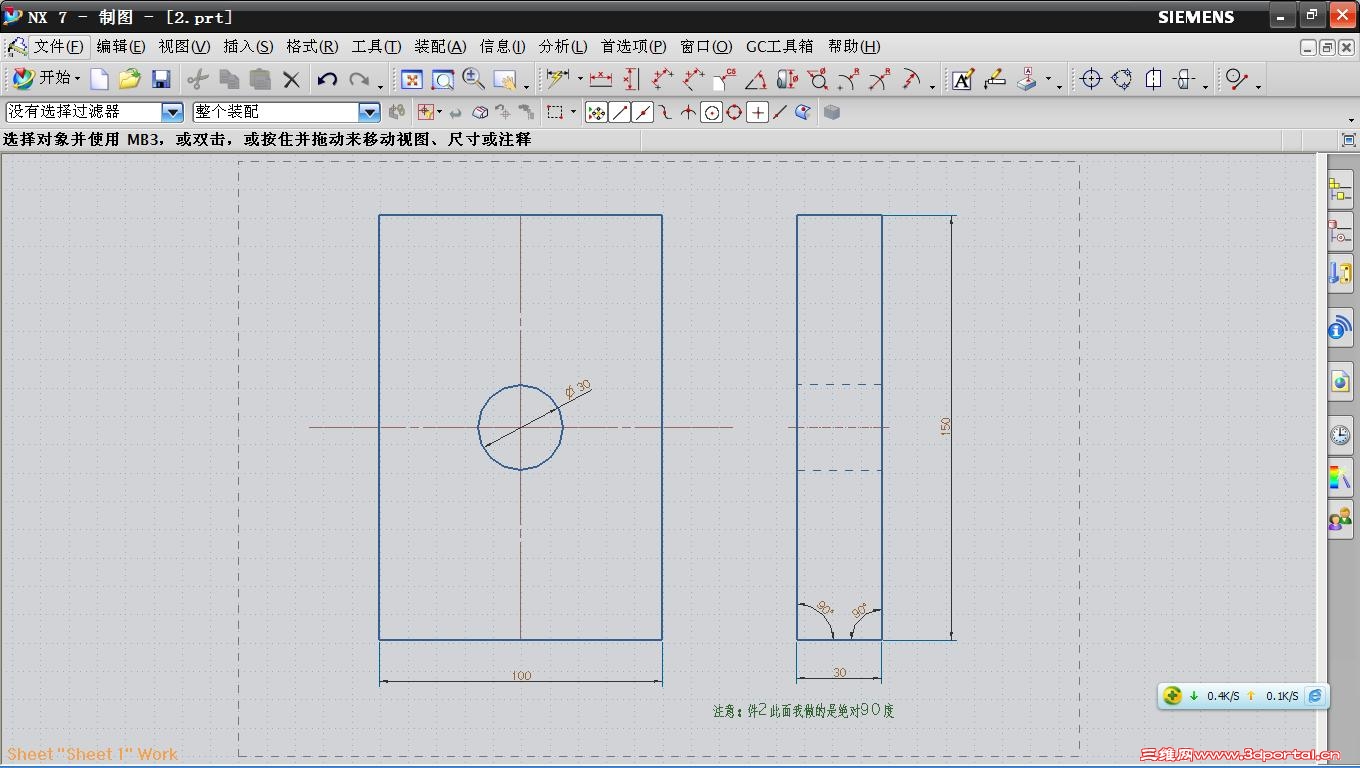Redo the undone action

click(359, 79)
